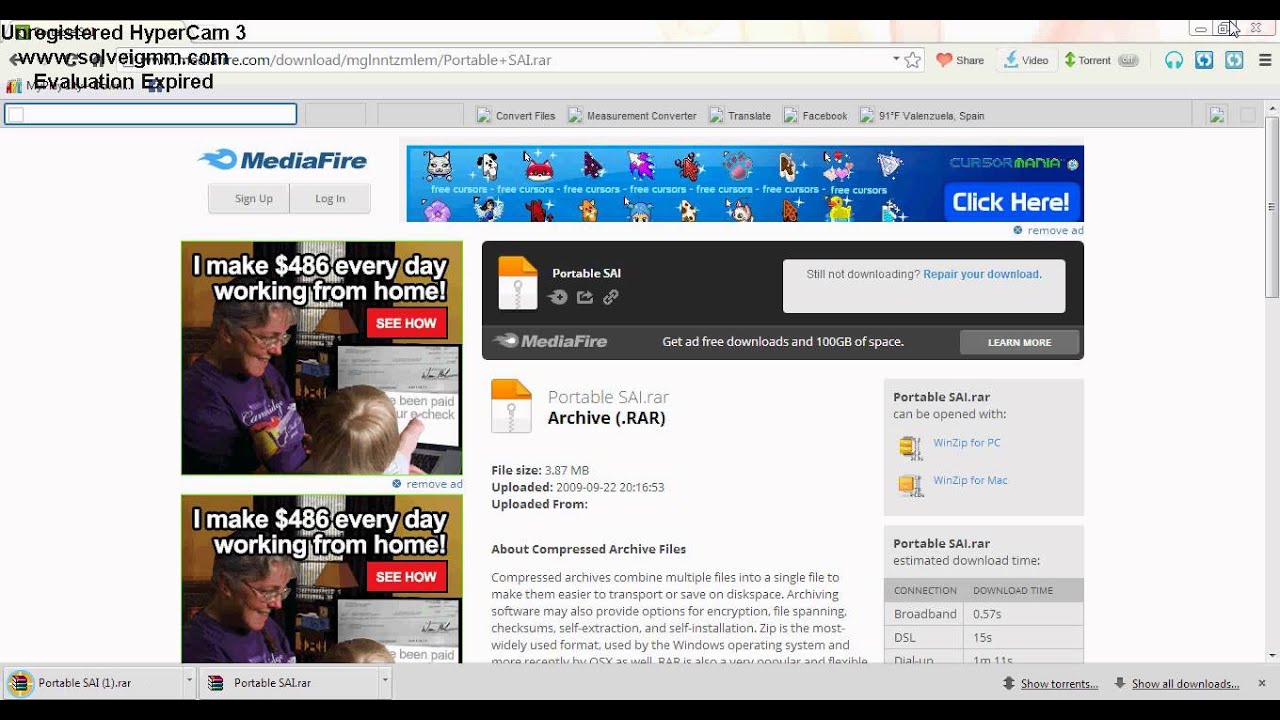Expand the Portable SAI (1).rar download options arrow
The image size is (1280, 720).
[x=189, y=680]
